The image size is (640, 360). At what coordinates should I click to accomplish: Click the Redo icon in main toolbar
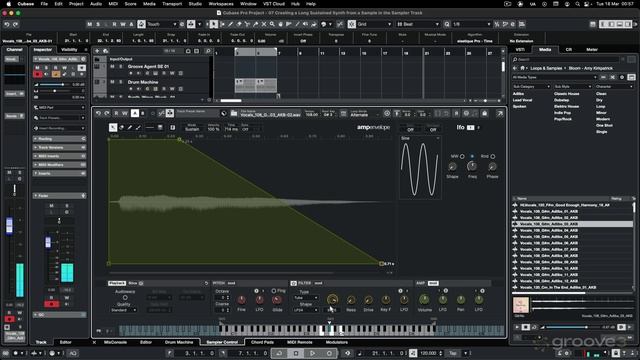point(16,24)
